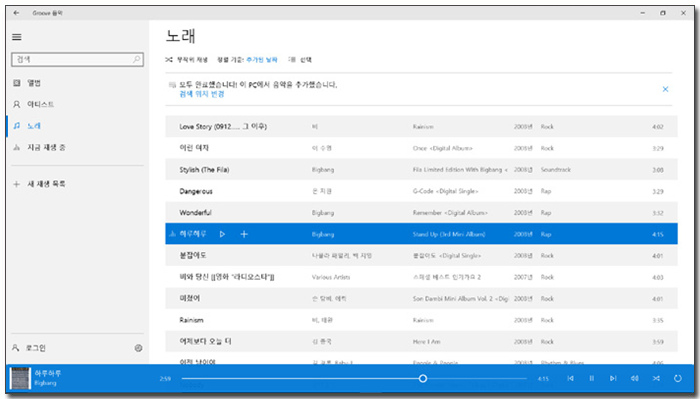
Task: Start shuffle play of all songs
Action: [x=186, y=59]
